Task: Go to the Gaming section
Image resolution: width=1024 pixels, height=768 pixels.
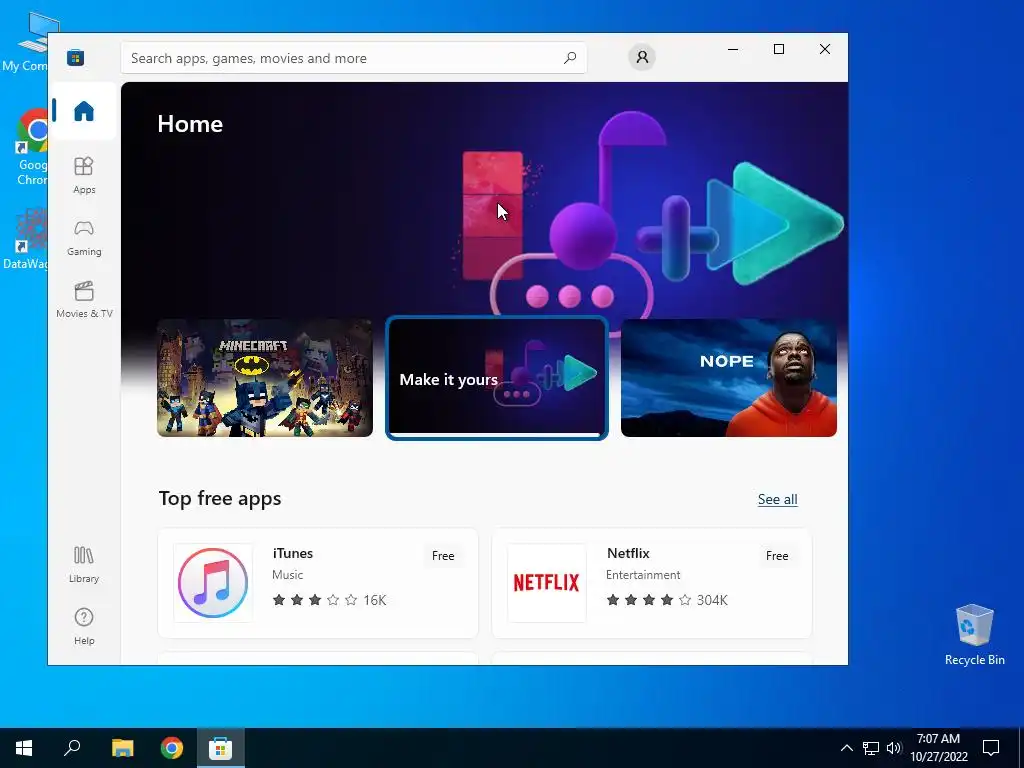Action: click(x=84, y=238)
